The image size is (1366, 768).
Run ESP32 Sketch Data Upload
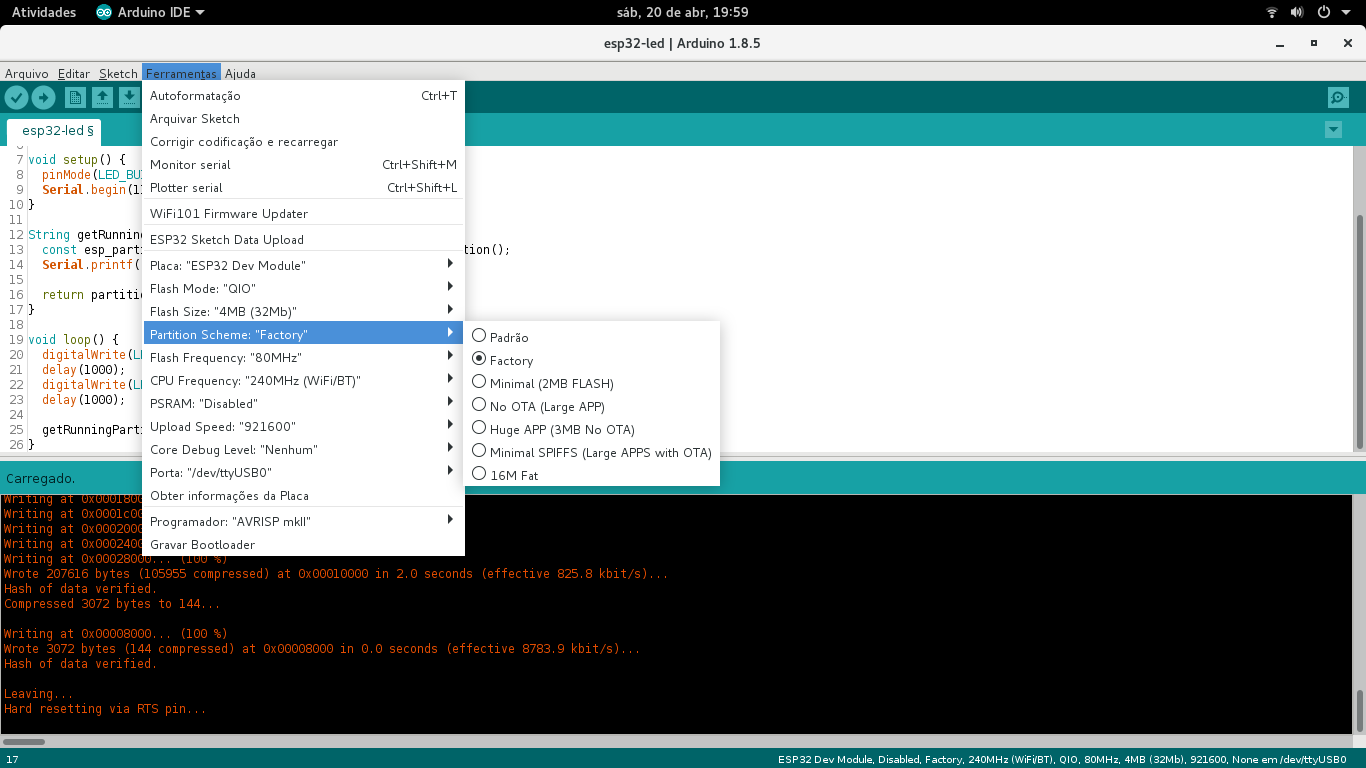(x=304, y=240)
